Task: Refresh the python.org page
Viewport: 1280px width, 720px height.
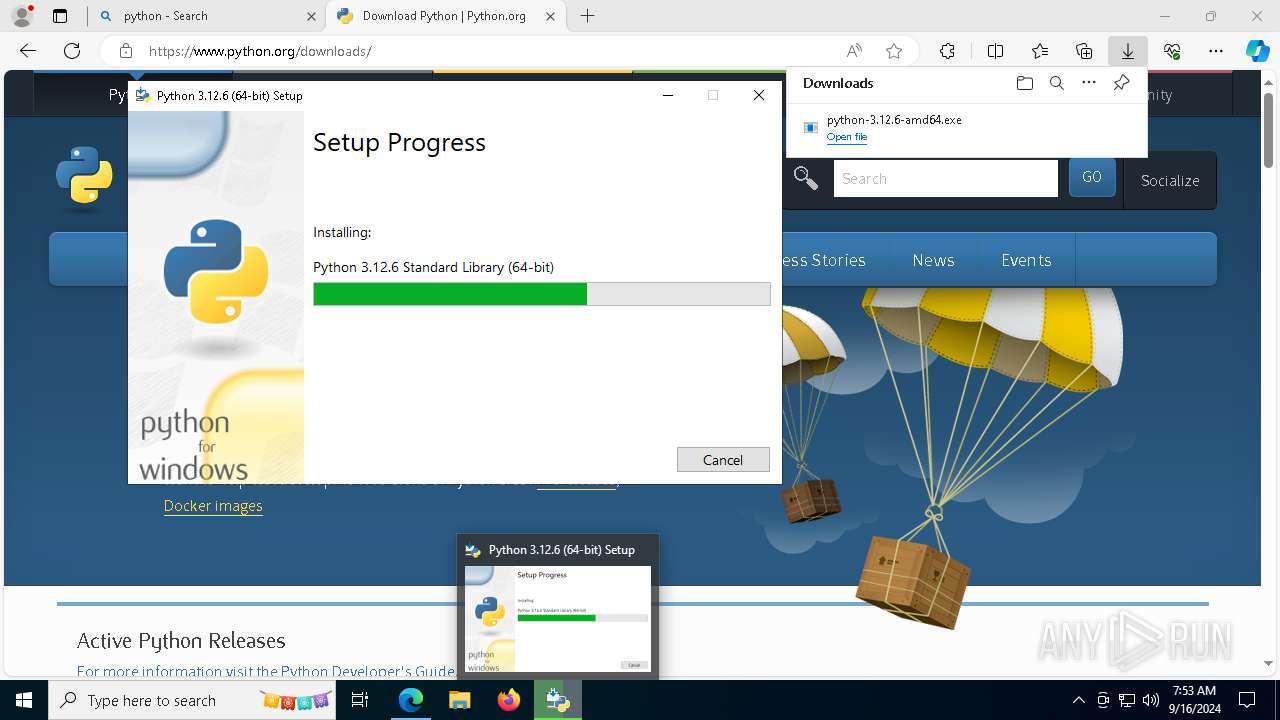Action: (72, 51)
